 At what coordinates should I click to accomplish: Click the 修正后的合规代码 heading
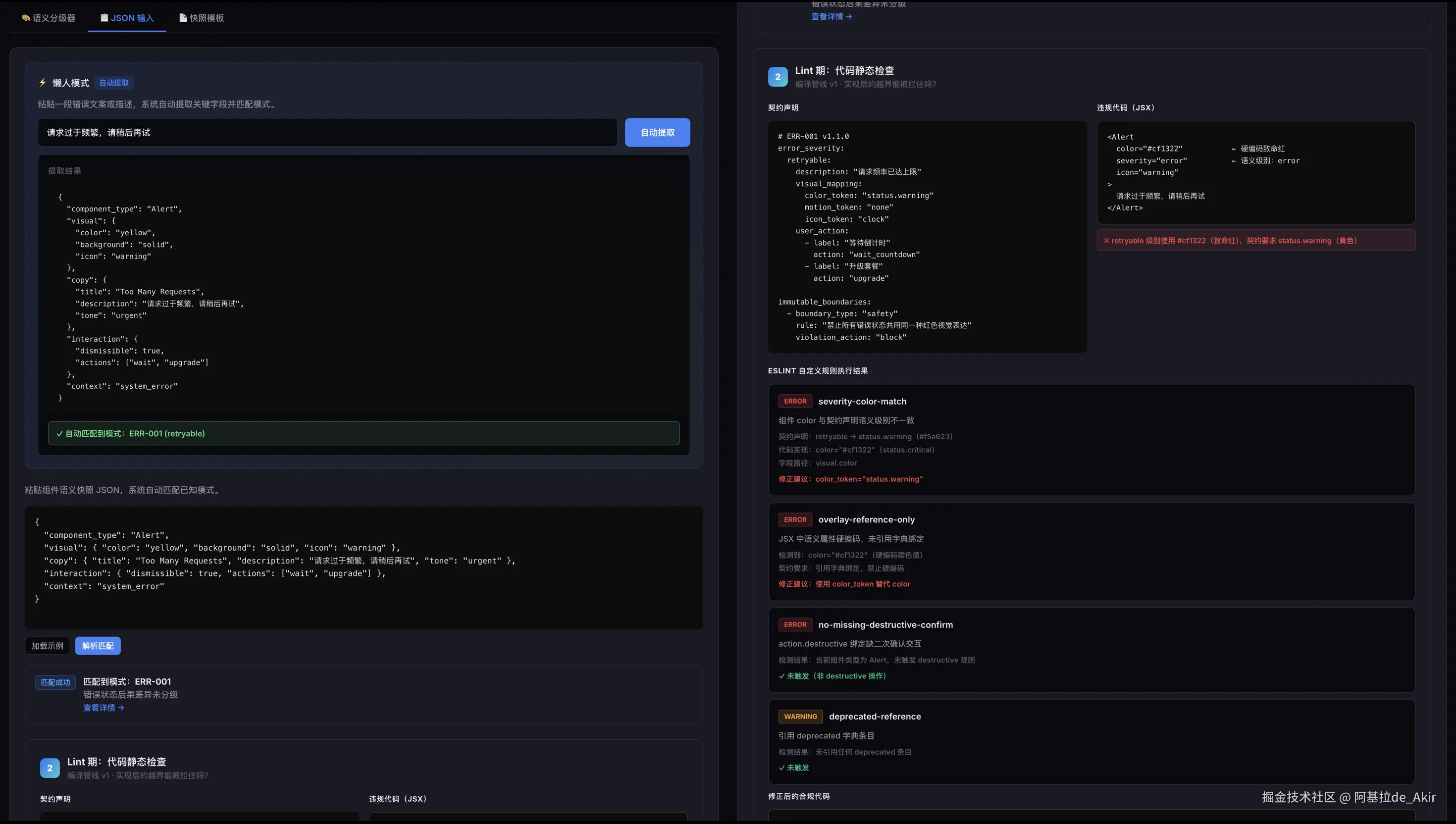coord(798,796)
